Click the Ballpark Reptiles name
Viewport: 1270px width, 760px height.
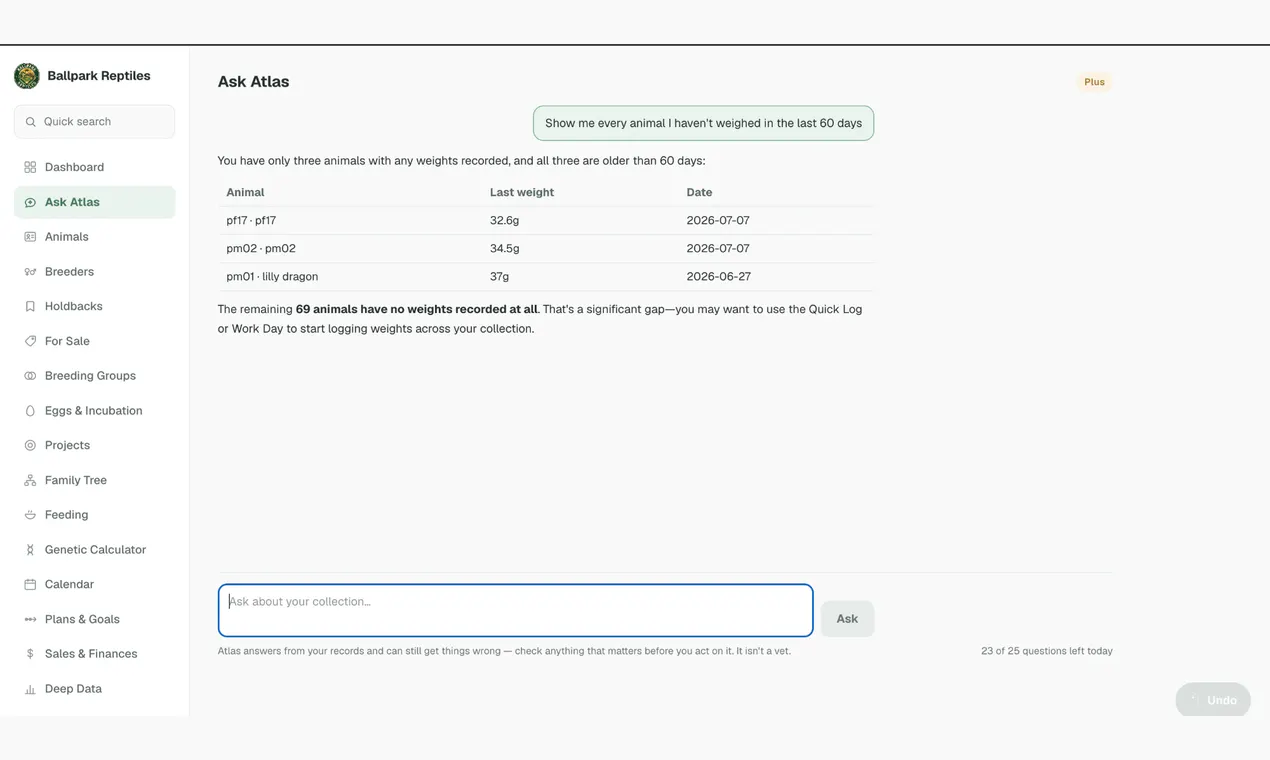99,76
